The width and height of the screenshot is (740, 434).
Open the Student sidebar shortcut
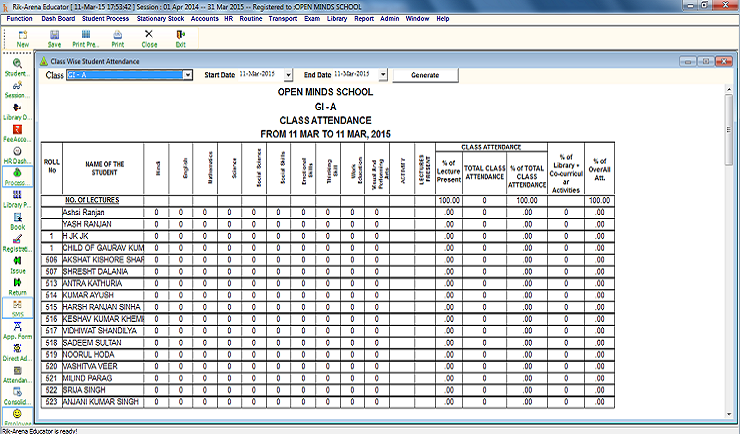(16, 67)
